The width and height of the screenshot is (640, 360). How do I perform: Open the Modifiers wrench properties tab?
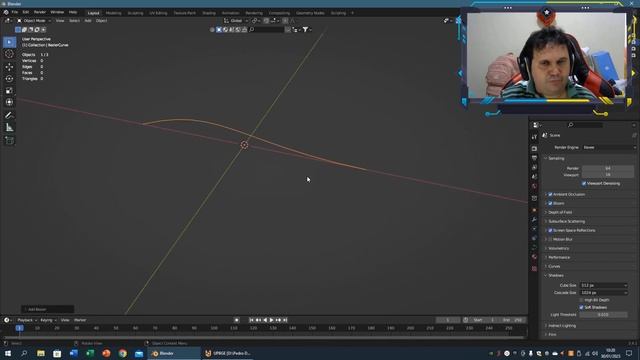coord(534,220)
